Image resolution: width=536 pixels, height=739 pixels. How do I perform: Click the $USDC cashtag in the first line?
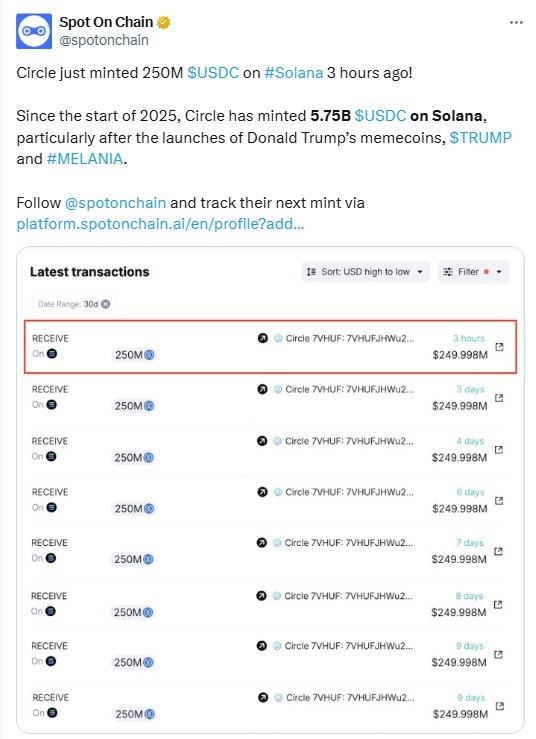(x=213, y=73)
